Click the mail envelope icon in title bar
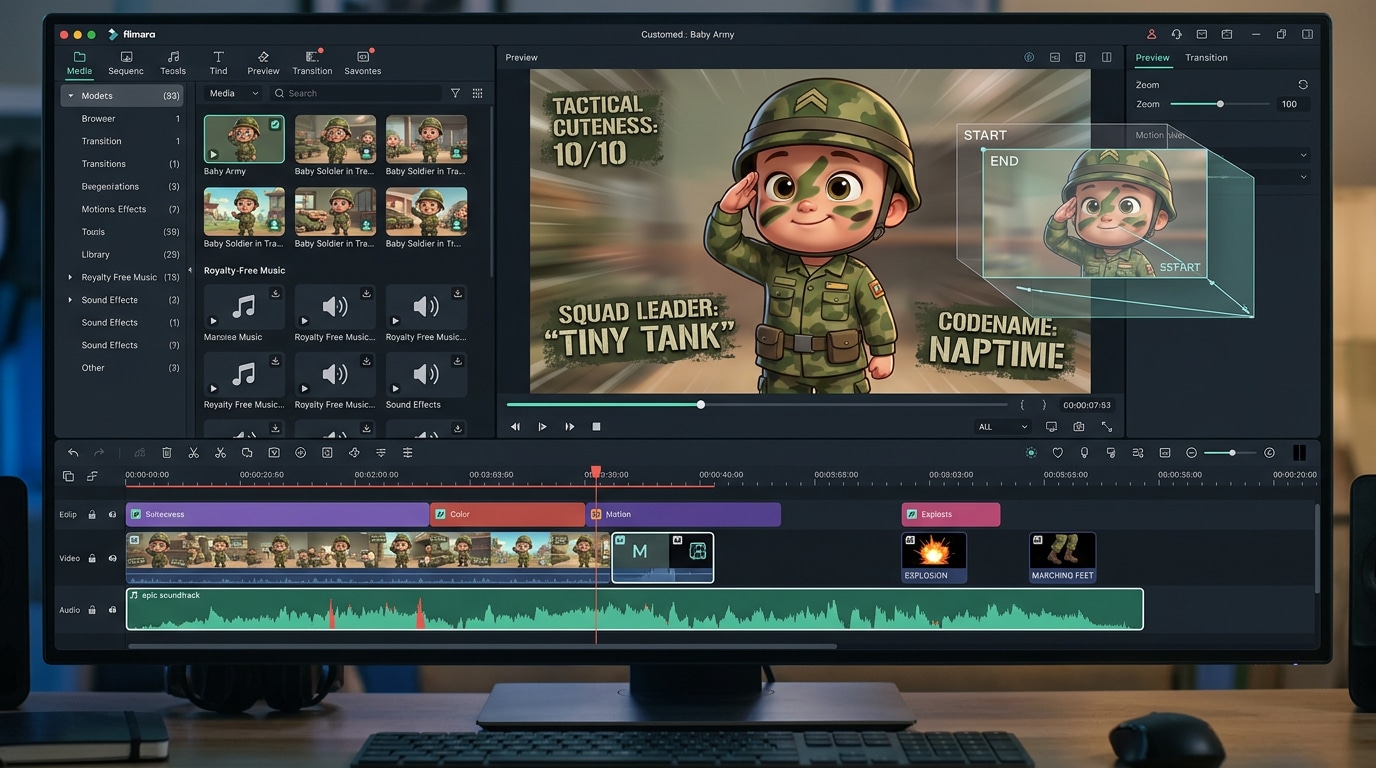This screenshot has width=1376, height=768. pos(1202,34)
